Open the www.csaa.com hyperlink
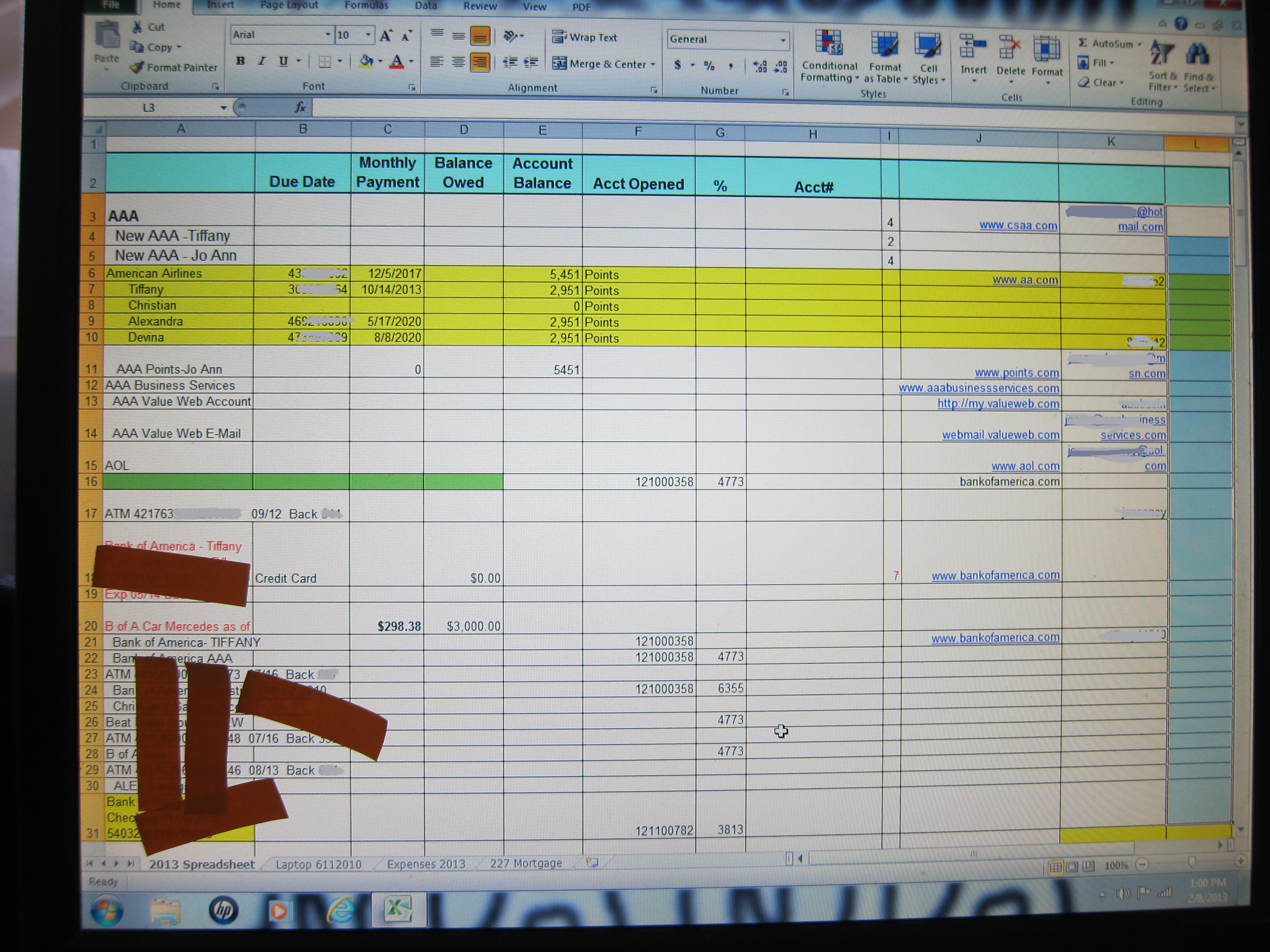The width and height of the screenshot is (1270, 952). pos(1018,225)
